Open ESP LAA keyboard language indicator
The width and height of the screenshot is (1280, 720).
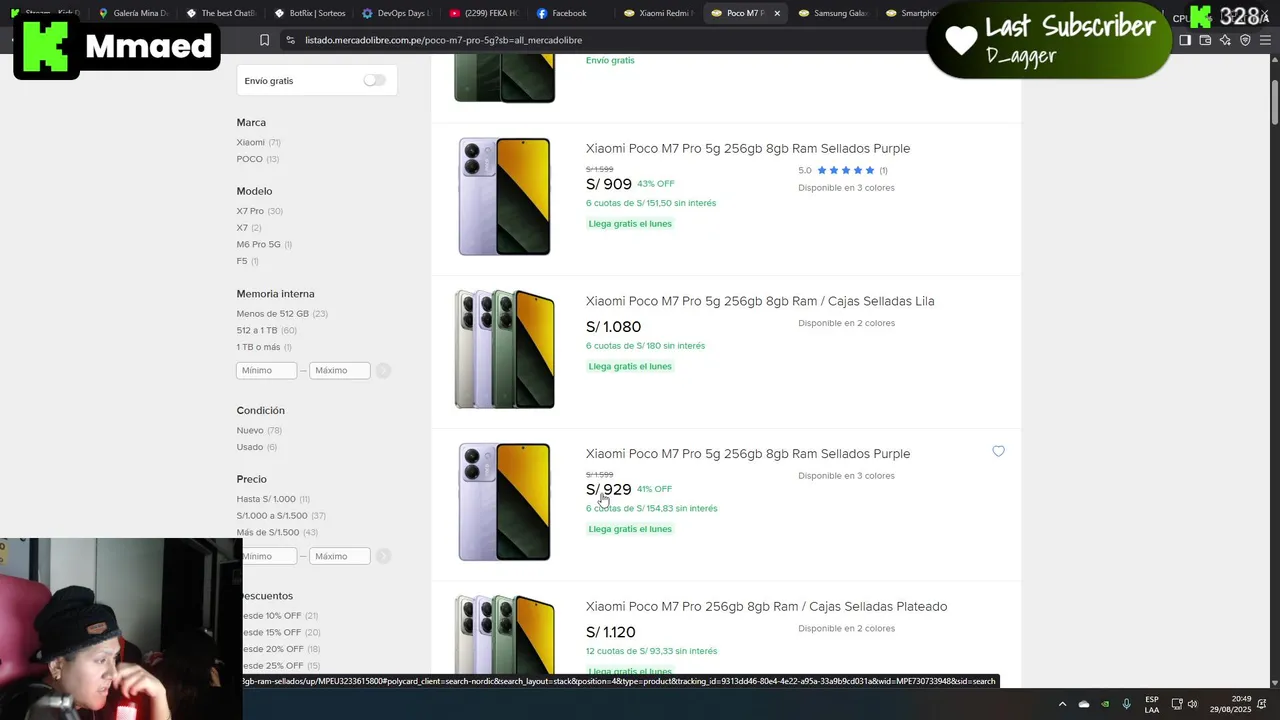coord(1152,704)
